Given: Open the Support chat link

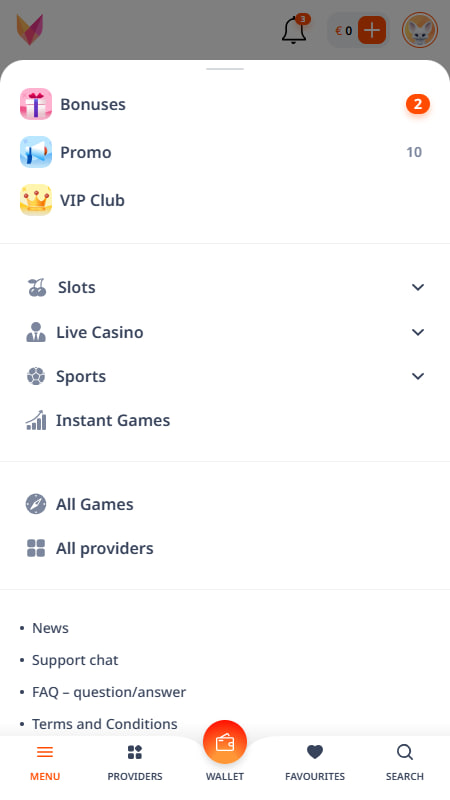Looking at the screenshot, I should coord(75,660).
